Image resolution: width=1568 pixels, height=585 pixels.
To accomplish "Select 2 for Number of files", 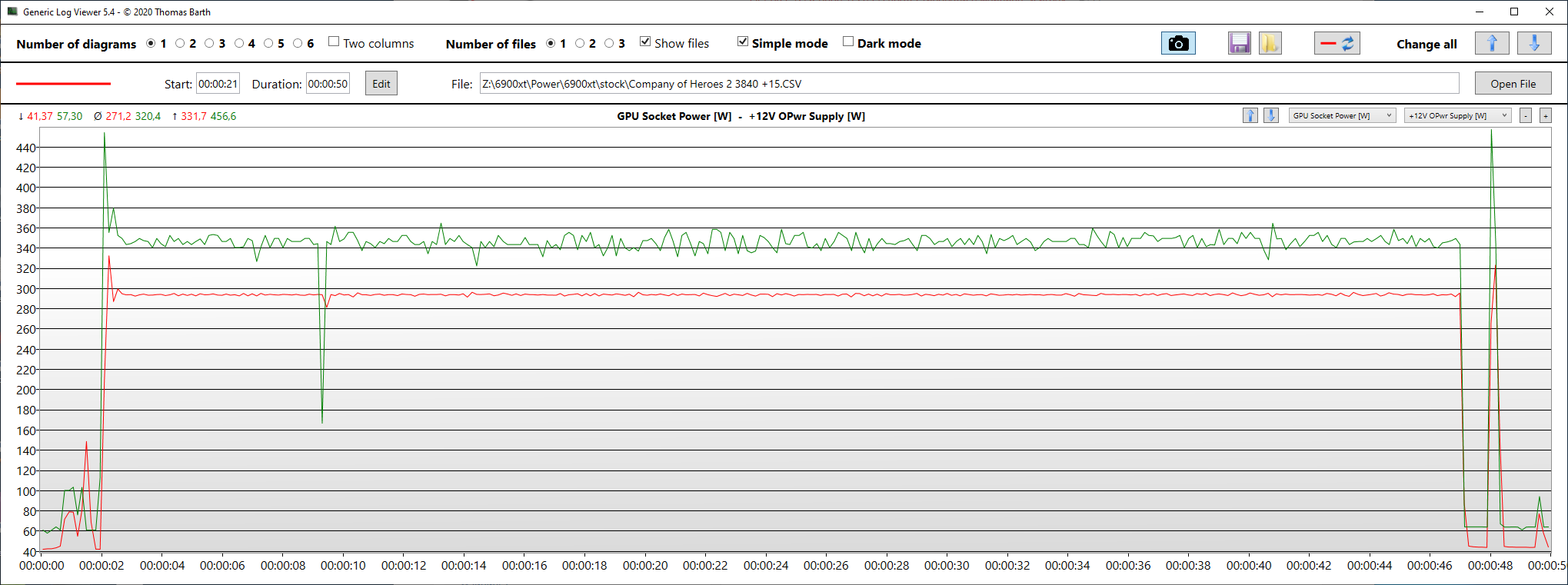I will pos(580,43).
